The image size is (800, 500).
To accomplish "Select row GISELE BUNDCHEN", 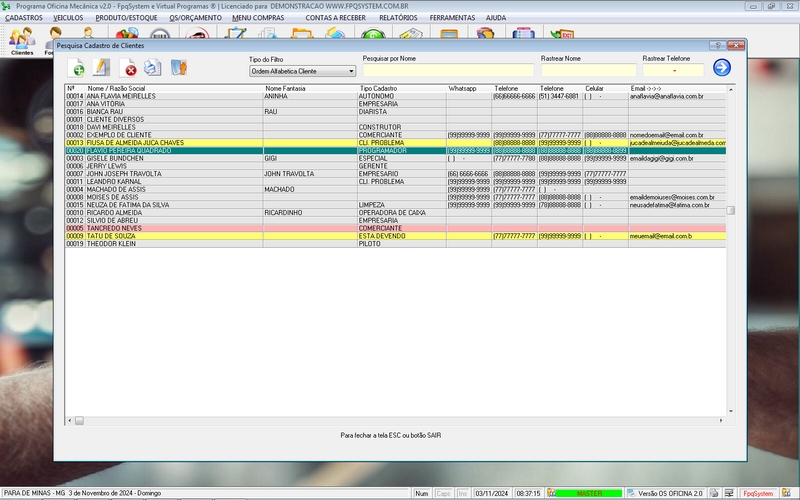I will (395, 158).
